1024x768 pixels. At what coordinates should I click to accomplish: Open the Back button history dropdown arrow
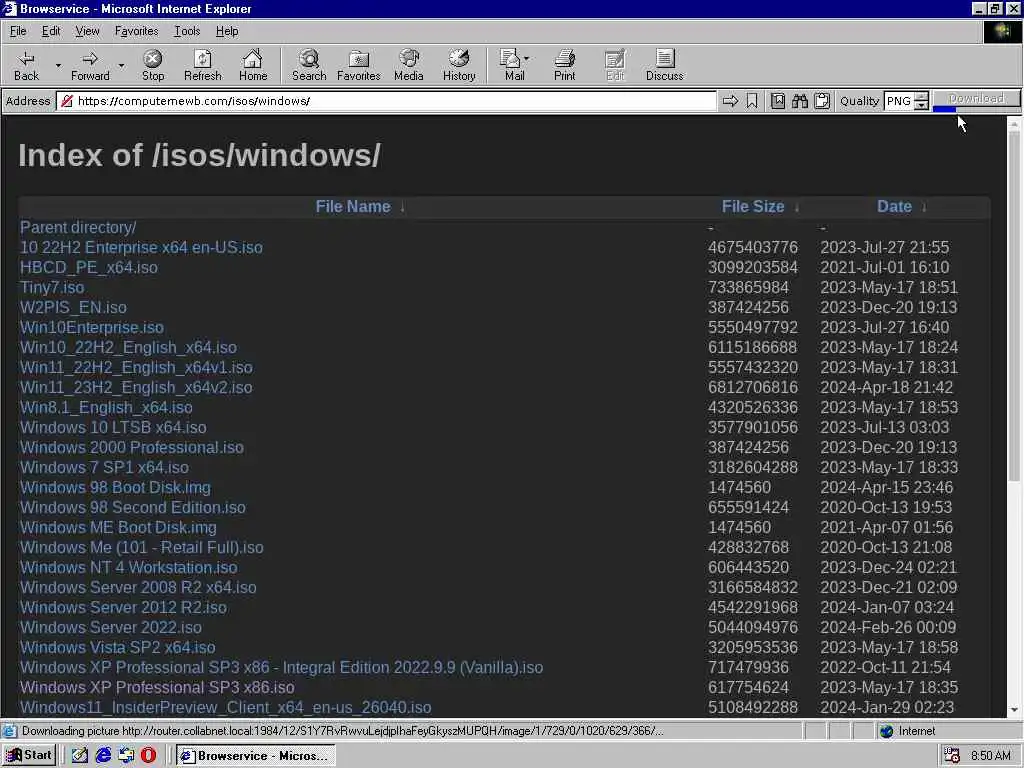tap(57, 65)
